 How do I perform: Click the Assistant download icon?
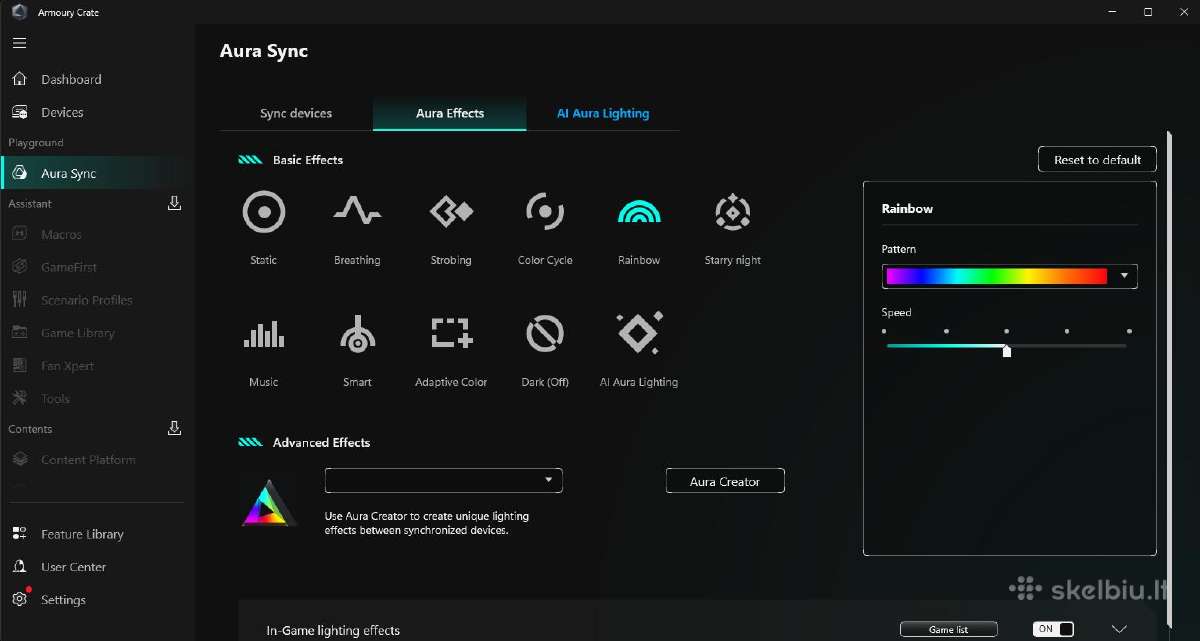pyautogui.click(x=174, y=203)
